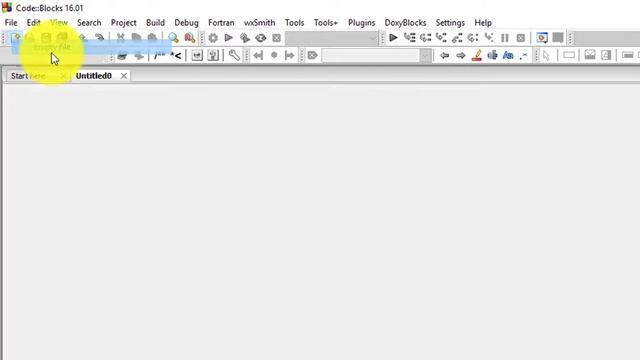Click the Next instruction debug icon
This screenshot has width=640, height=360.
coord(473,38)
